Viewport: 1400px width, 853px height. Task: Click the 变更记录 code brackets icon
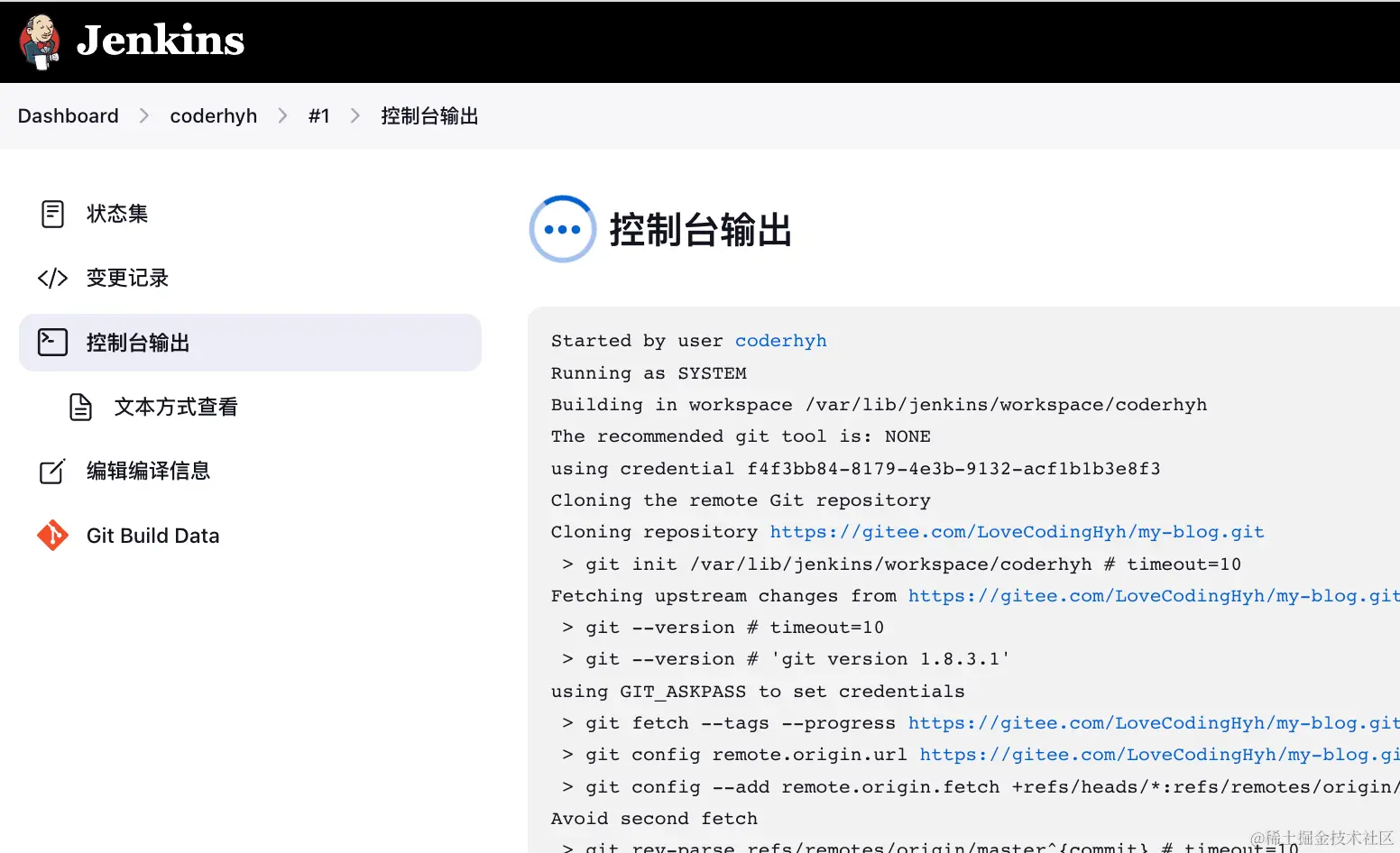[x=52, y=278]
